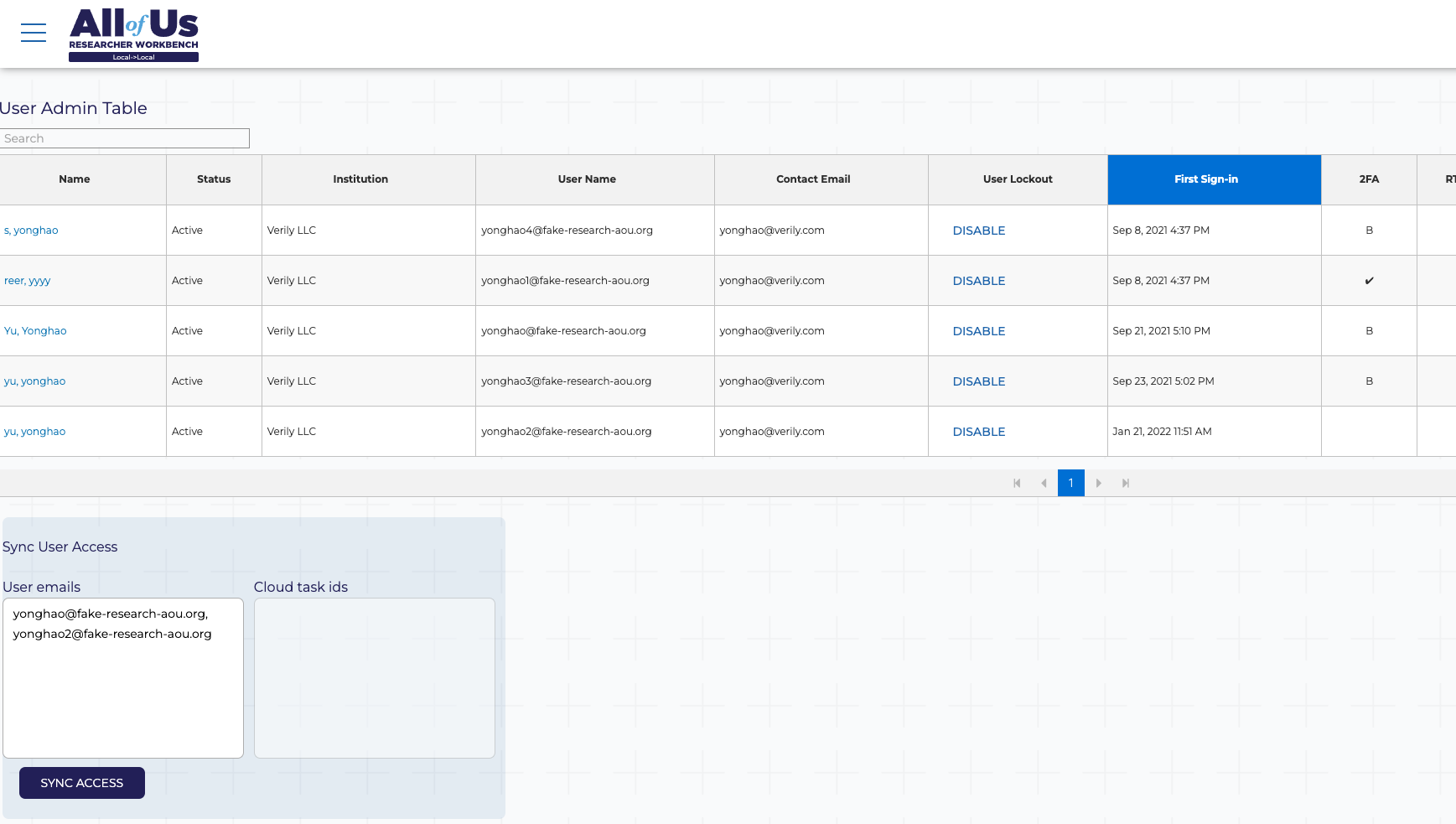
Task: Sort table by the Status column header
Action: pyautogui.click(x=213, y=179)
